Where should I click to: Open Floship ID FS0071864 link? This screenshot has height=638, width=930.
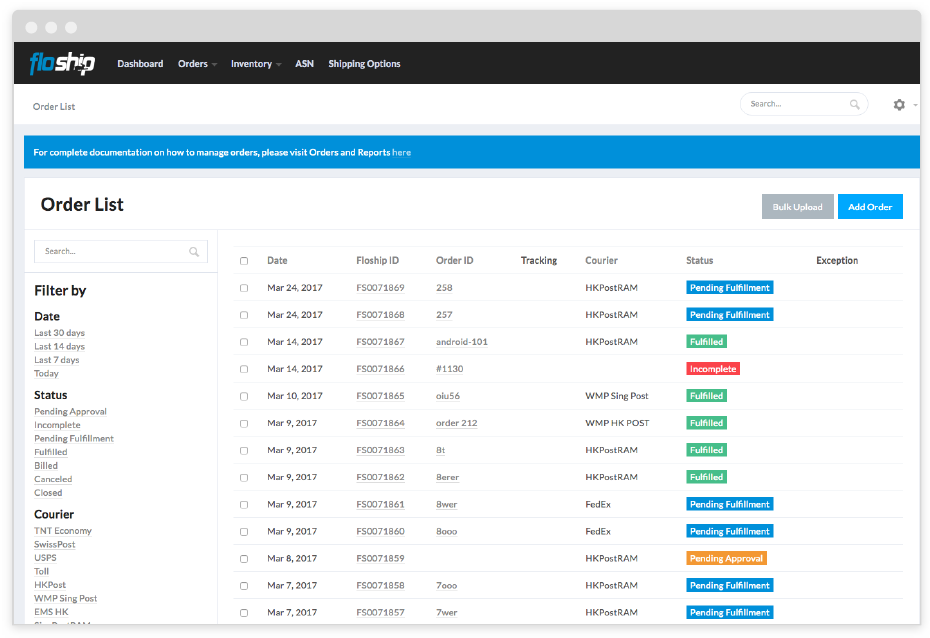380,423
